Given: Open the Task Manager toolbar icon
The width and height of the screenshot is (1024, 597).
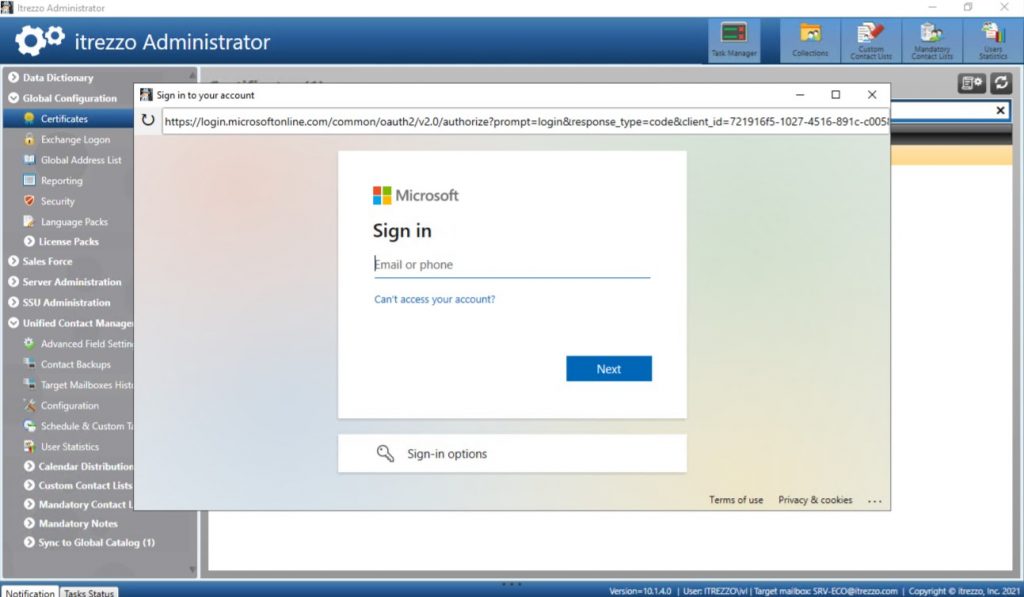Looking at the screenshot, I should click(x=733, y=40).
